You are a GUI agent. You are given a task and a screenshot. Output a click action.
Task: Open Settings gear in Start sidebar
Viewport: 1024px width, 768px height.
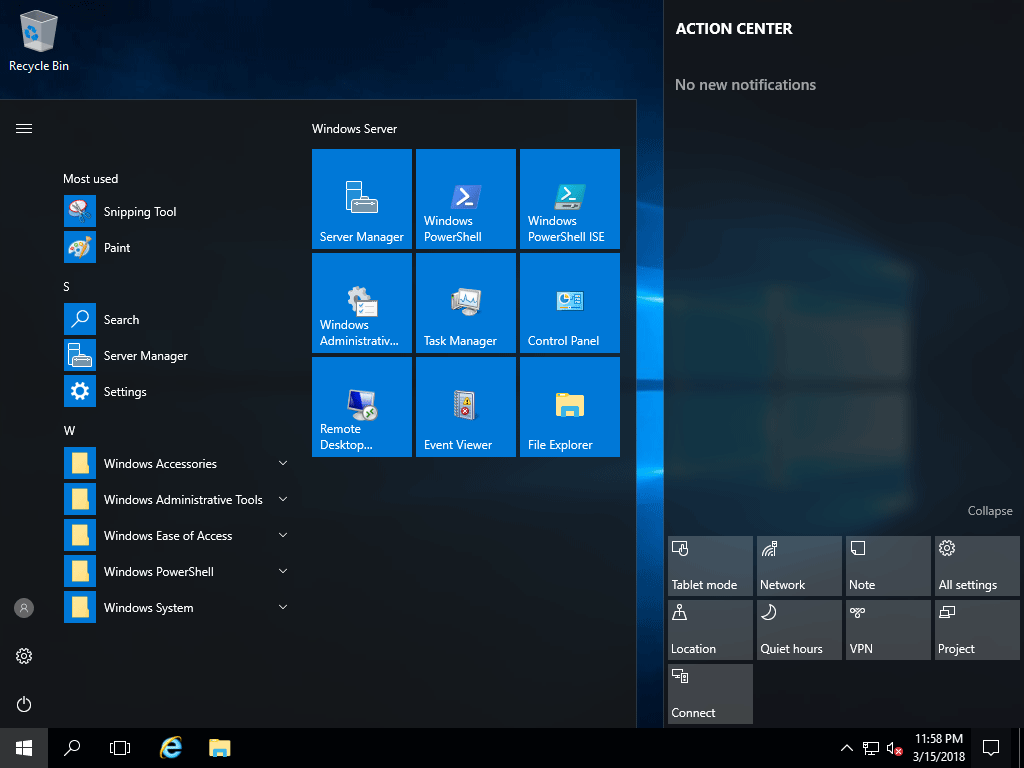(24, 656)
